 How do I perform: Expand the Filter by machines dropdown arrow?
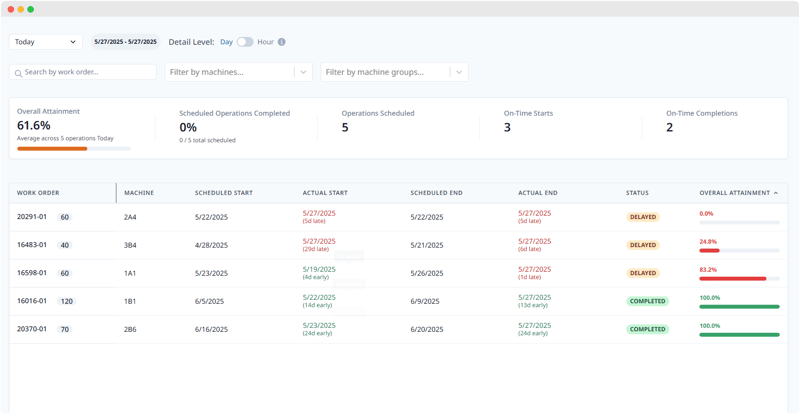[304, 72]
